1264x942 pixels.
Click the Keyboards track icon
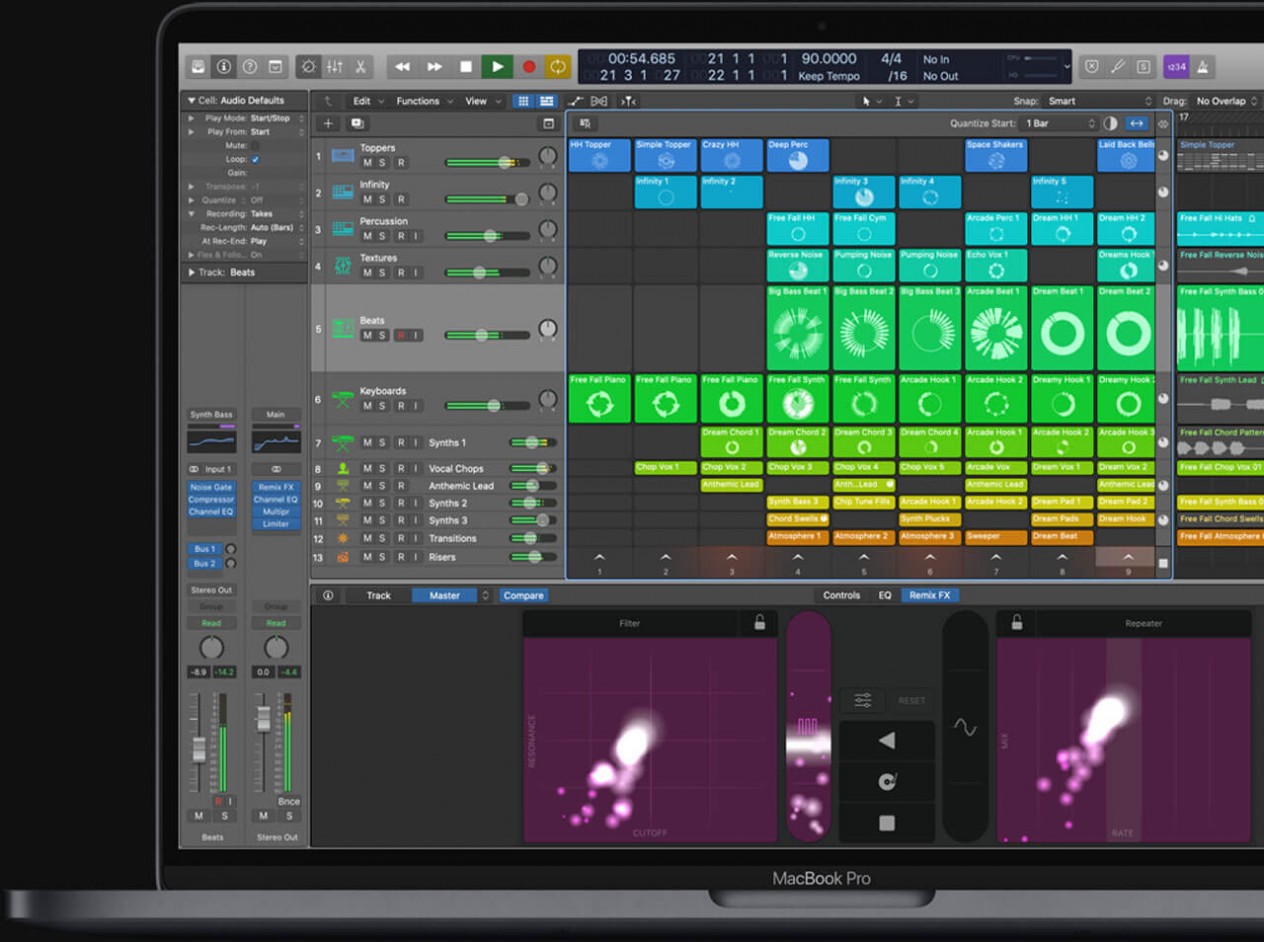pos(343,398)
